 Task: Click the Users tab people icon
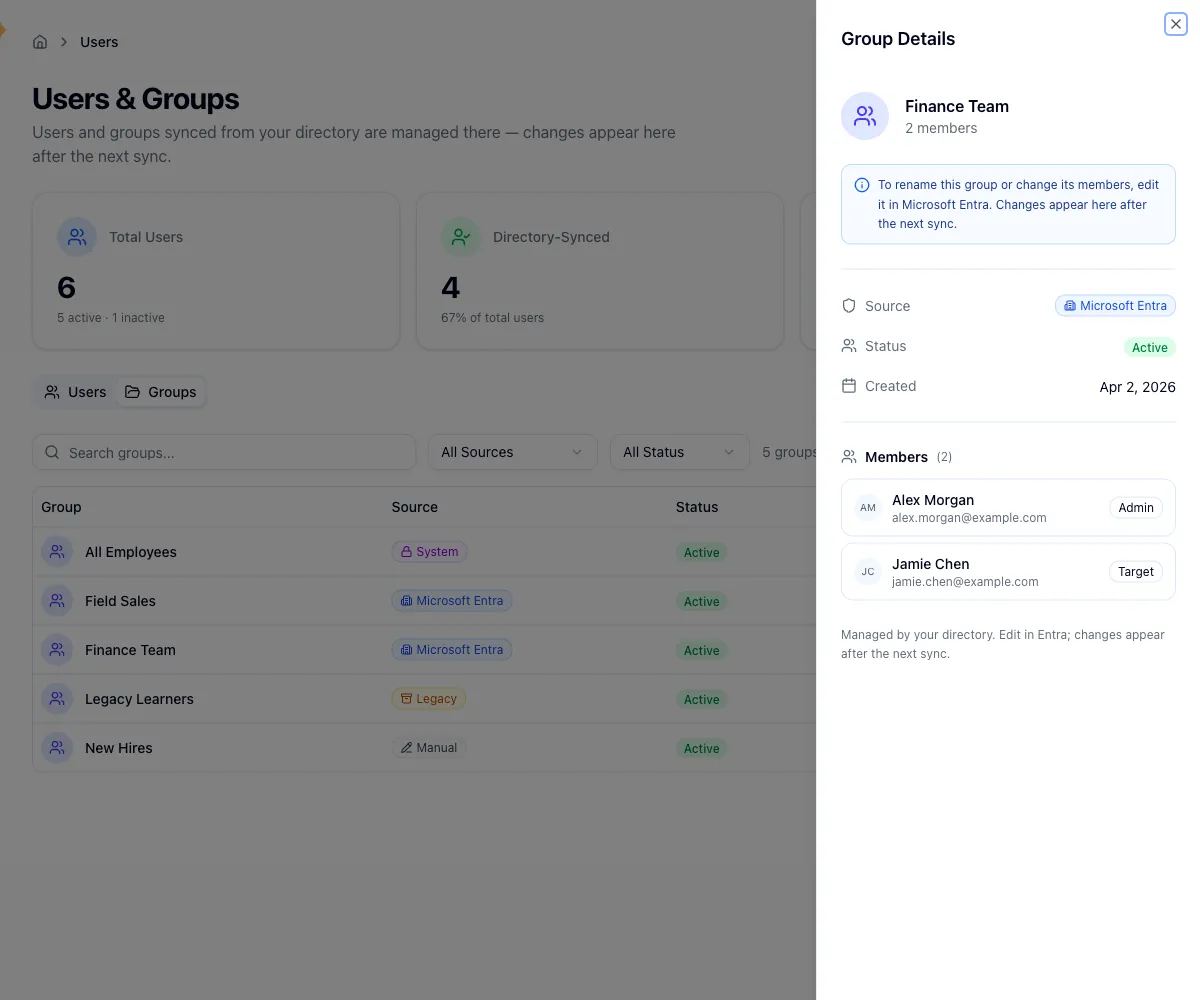tap(52, 392)
